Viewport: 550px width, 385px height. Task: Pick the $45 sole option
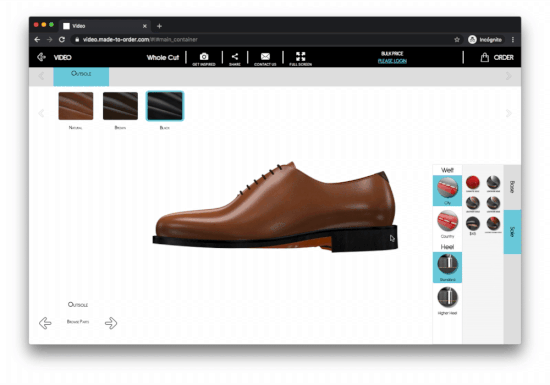click(x=472, y=224)
